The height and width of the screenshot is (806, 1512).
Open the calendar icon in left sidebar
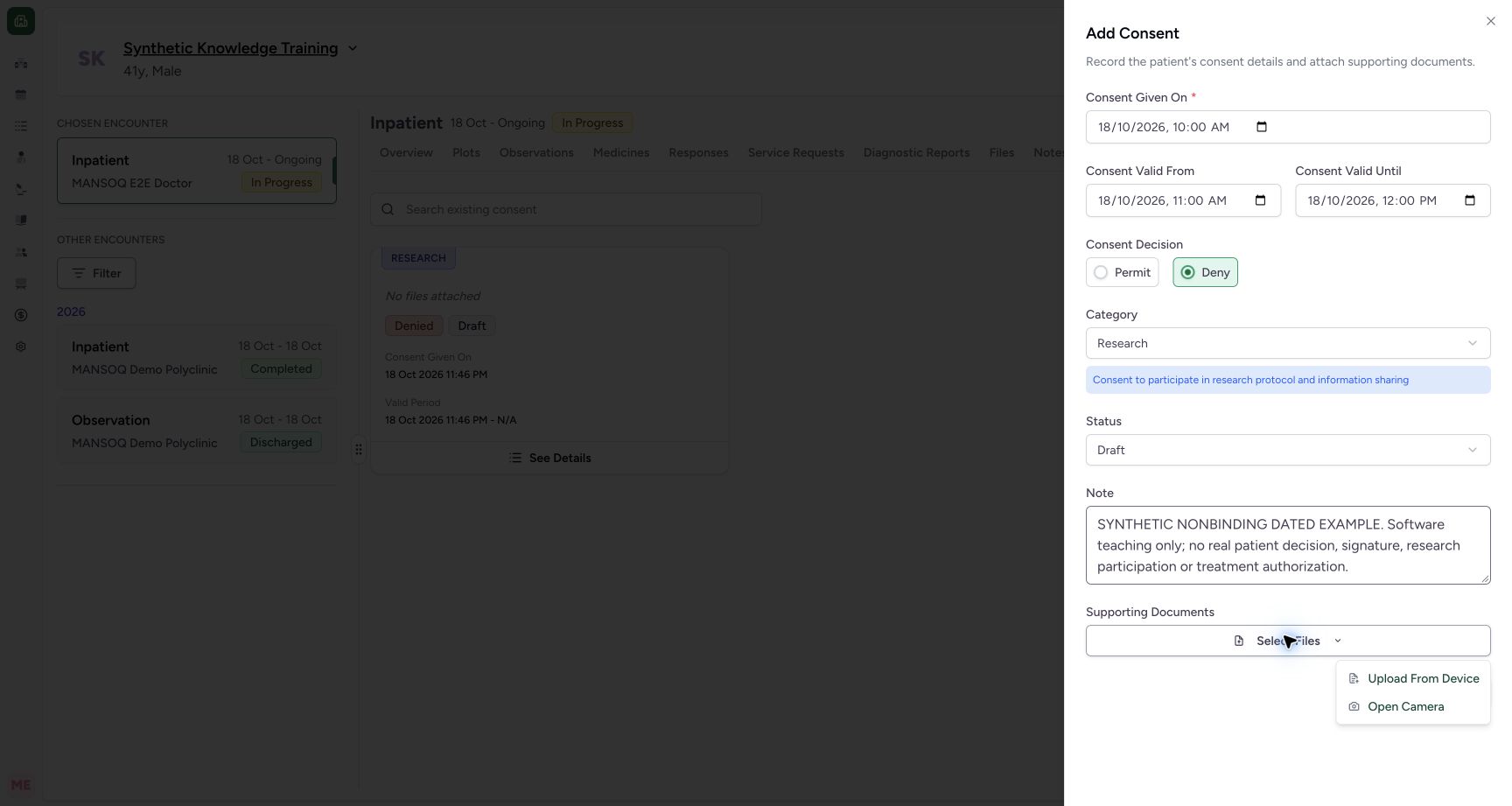click(21, 95)
